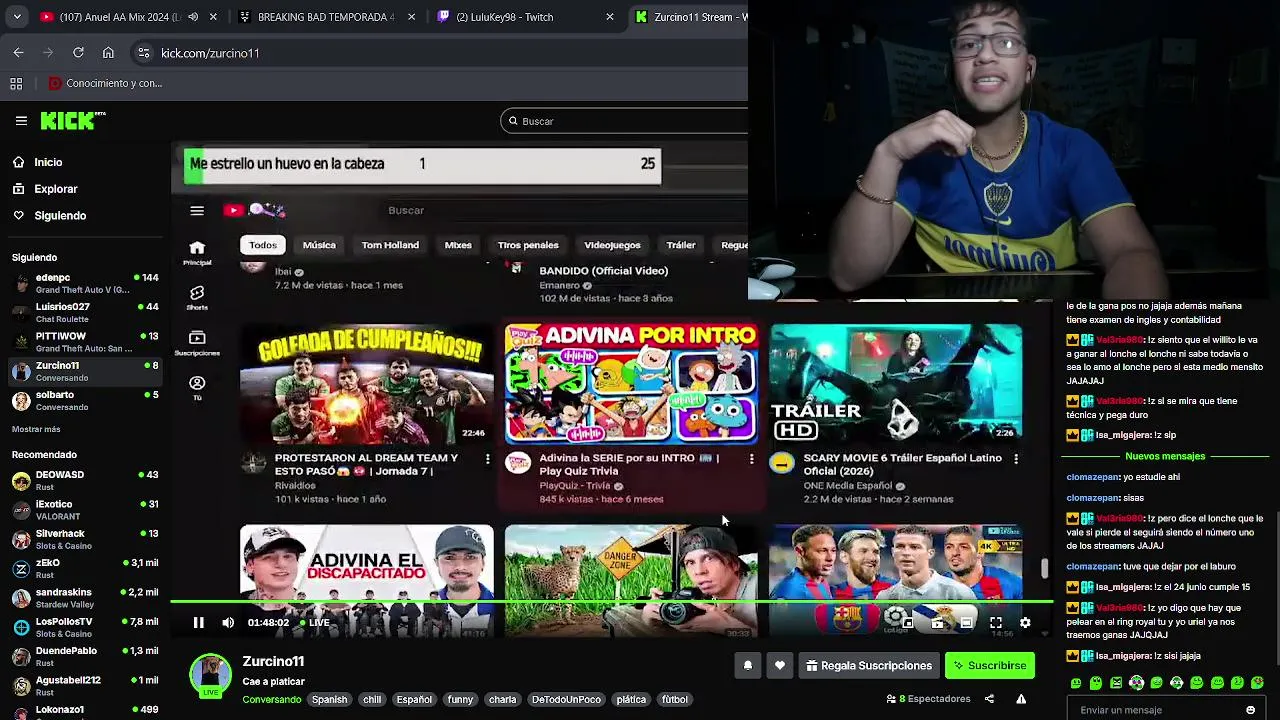Image resolution: width=1280 pixels, height=720 pixels.
Task: Open YouTube Shorts in the mini sidebar
Action: (197, 297)
